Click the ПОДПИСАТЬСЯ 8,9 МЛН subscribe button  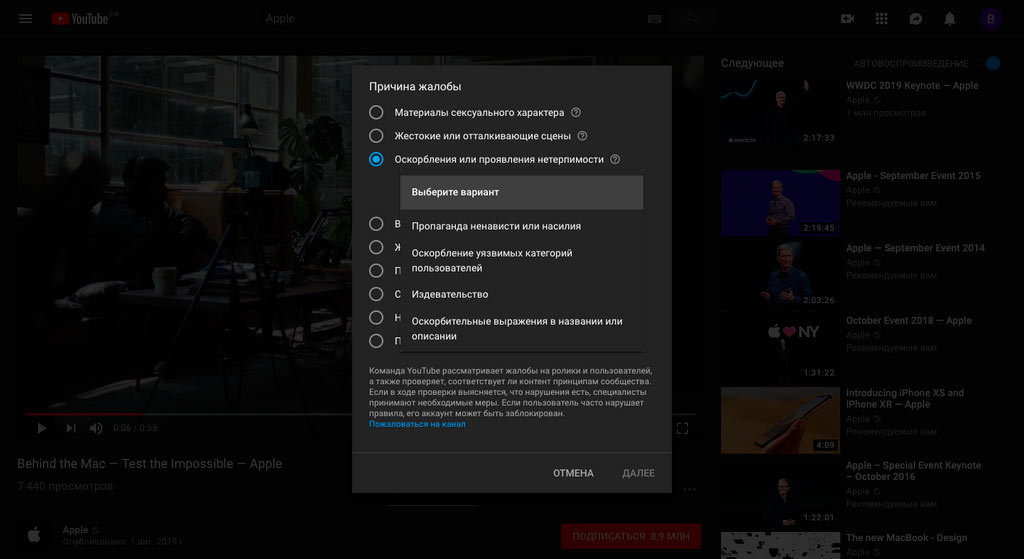pyautogui.click(x=631, y=536)
